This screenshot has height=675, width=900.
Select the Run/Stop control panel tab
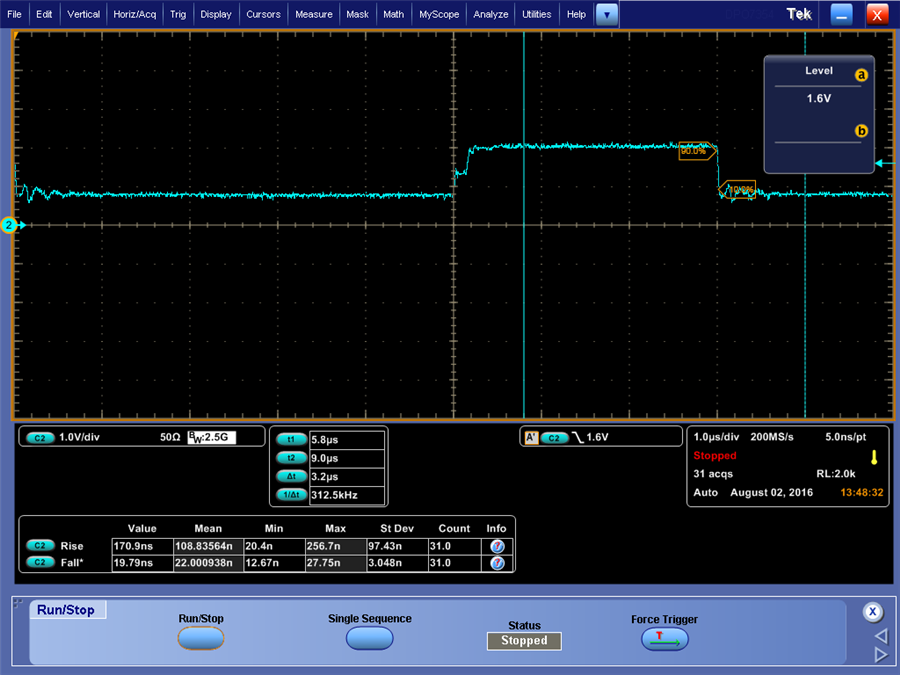(67, 610)
